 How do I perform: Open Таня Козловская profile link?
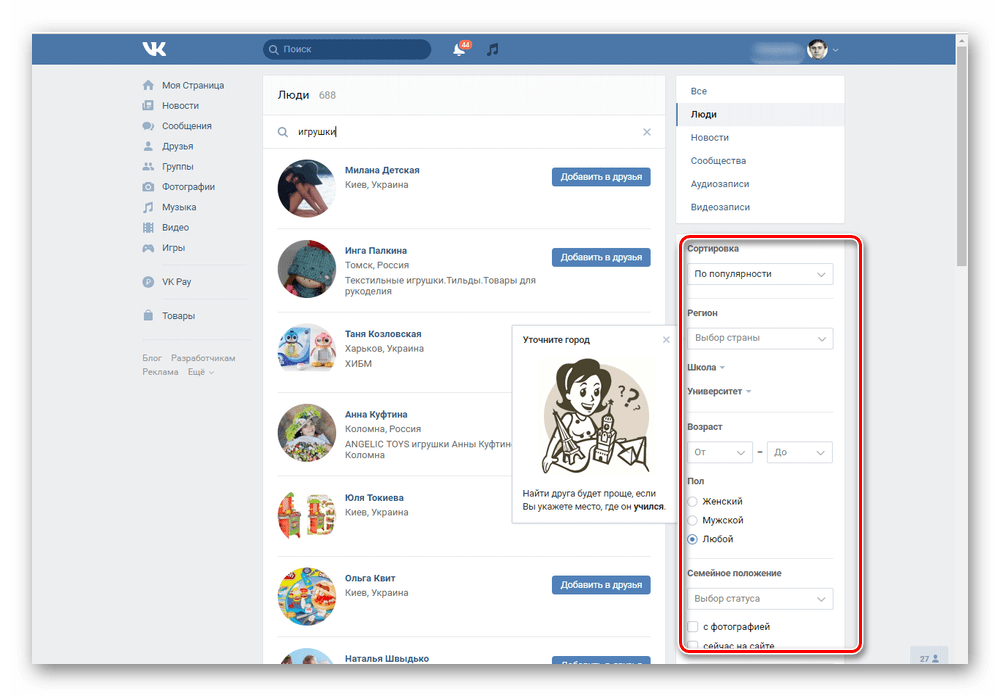(x=383, y=334)
